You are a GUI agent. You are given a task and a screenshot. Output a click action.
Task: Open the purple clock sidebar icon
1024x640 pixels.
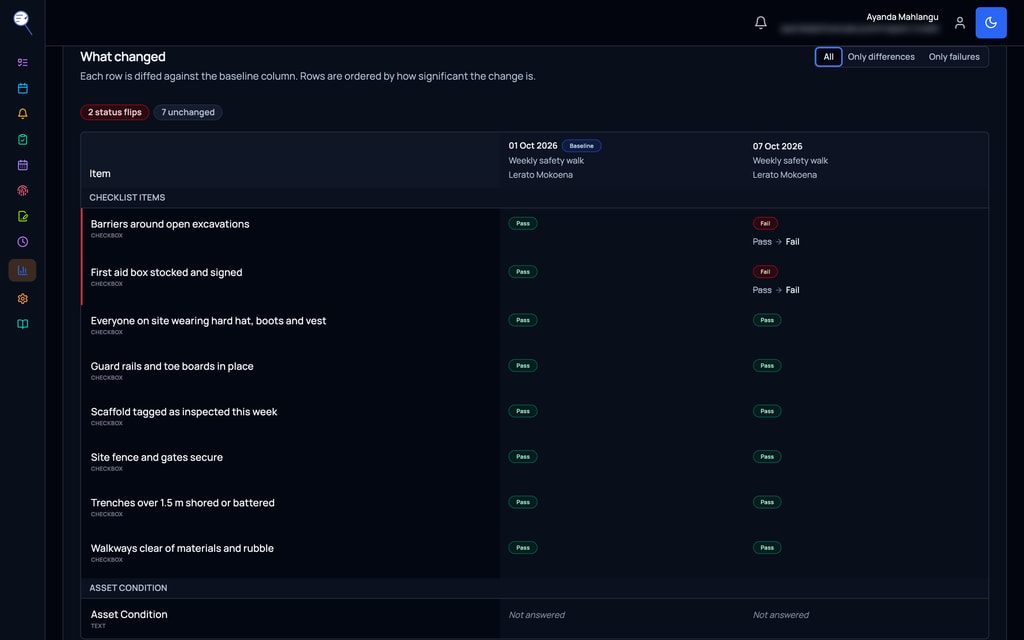pos(22,242)
